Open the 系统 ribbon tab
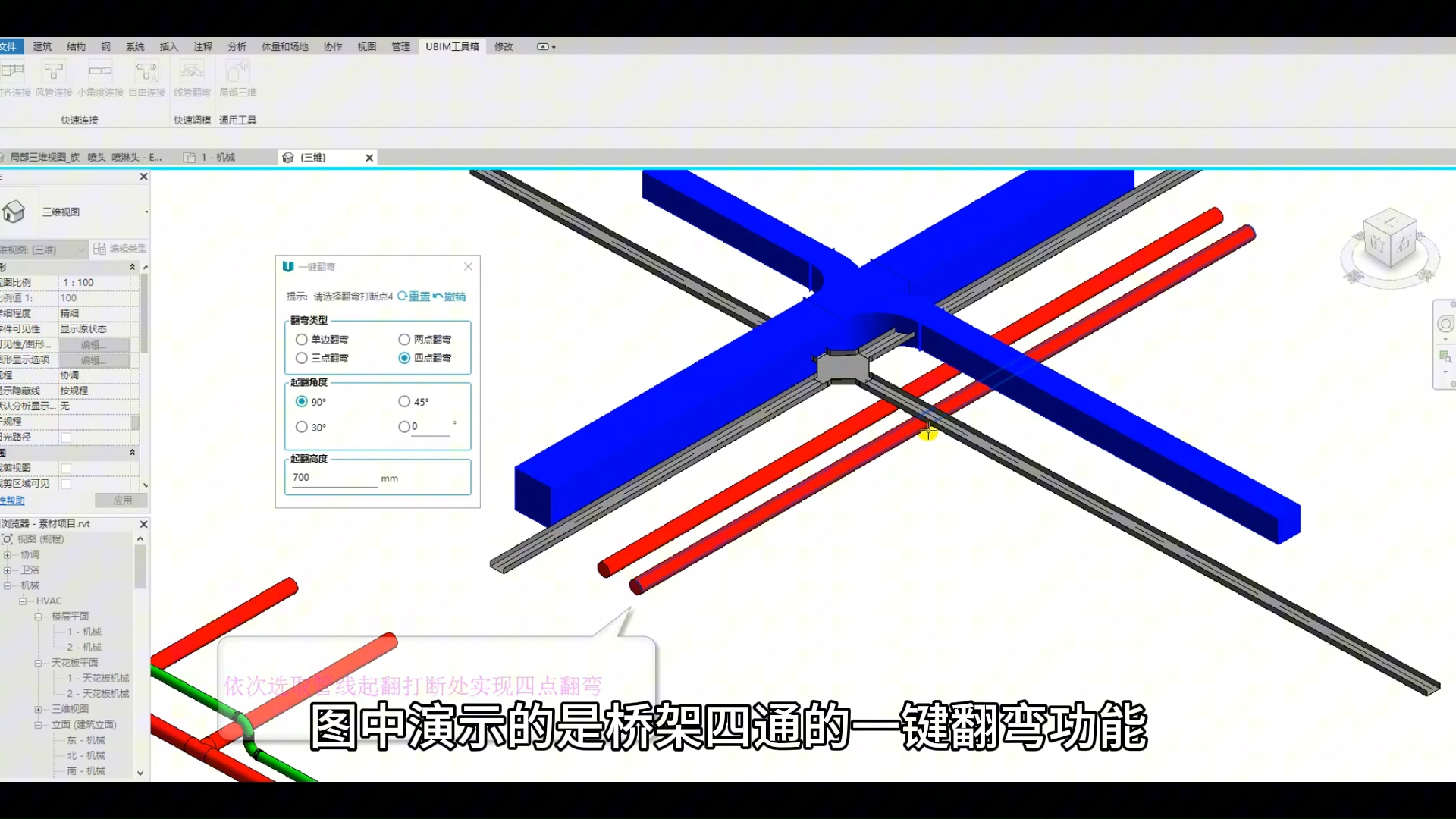The height and width of the screenshot is (819, 1456). click(135, 47)
